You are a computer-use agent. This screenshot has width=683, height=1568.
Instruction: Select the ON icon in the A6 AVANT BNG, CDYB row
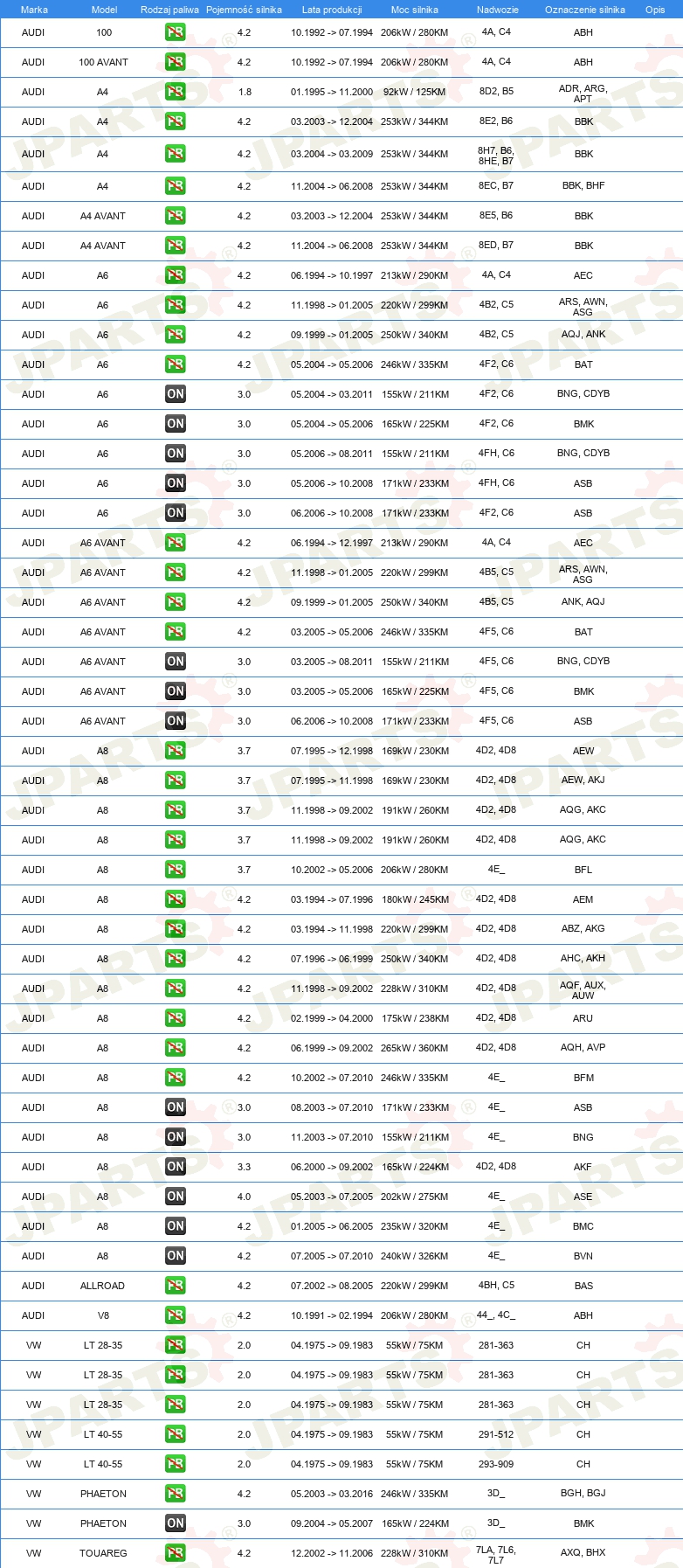point(176,662)
